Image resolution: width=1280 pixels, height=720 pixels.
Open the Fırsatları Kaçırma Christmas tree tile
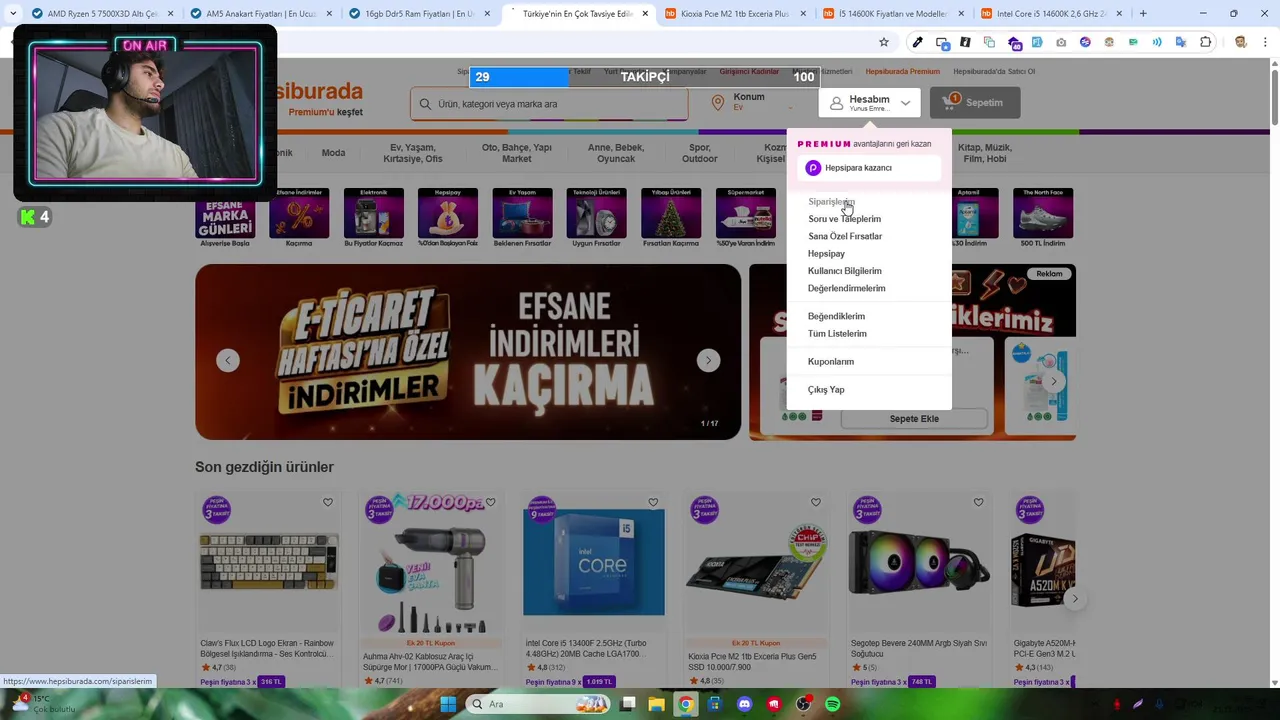click(671, 217)
